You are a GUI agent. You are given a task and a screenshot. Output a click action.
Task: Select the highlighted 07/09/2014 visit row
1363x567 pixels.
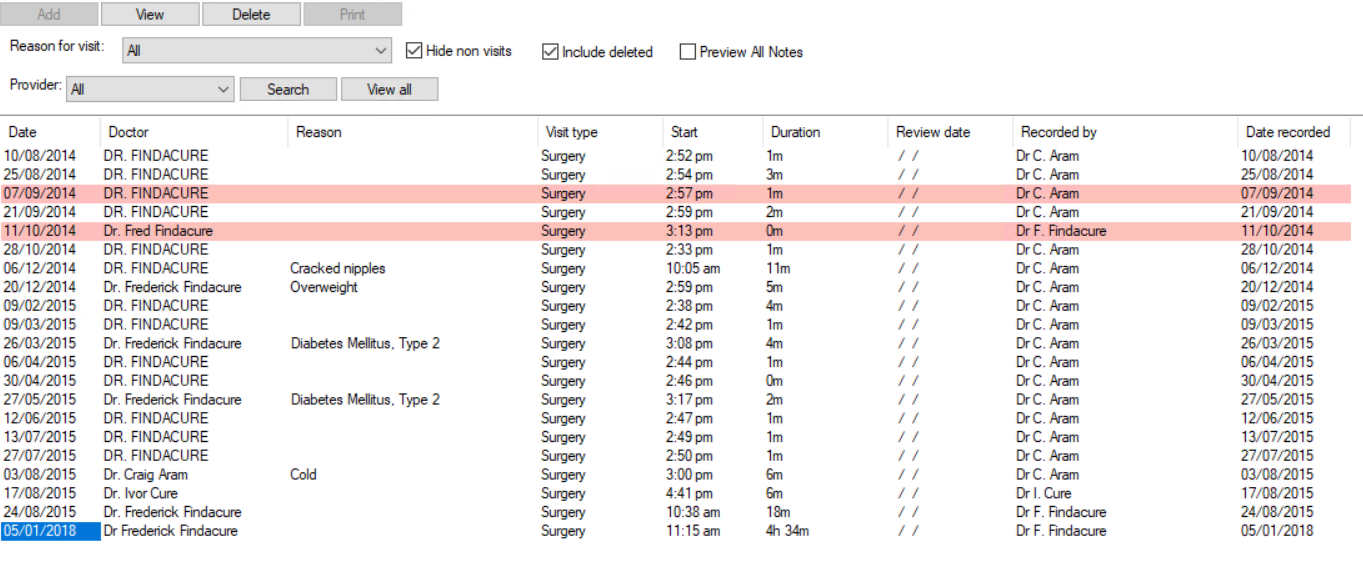click(x=675, y=193)
